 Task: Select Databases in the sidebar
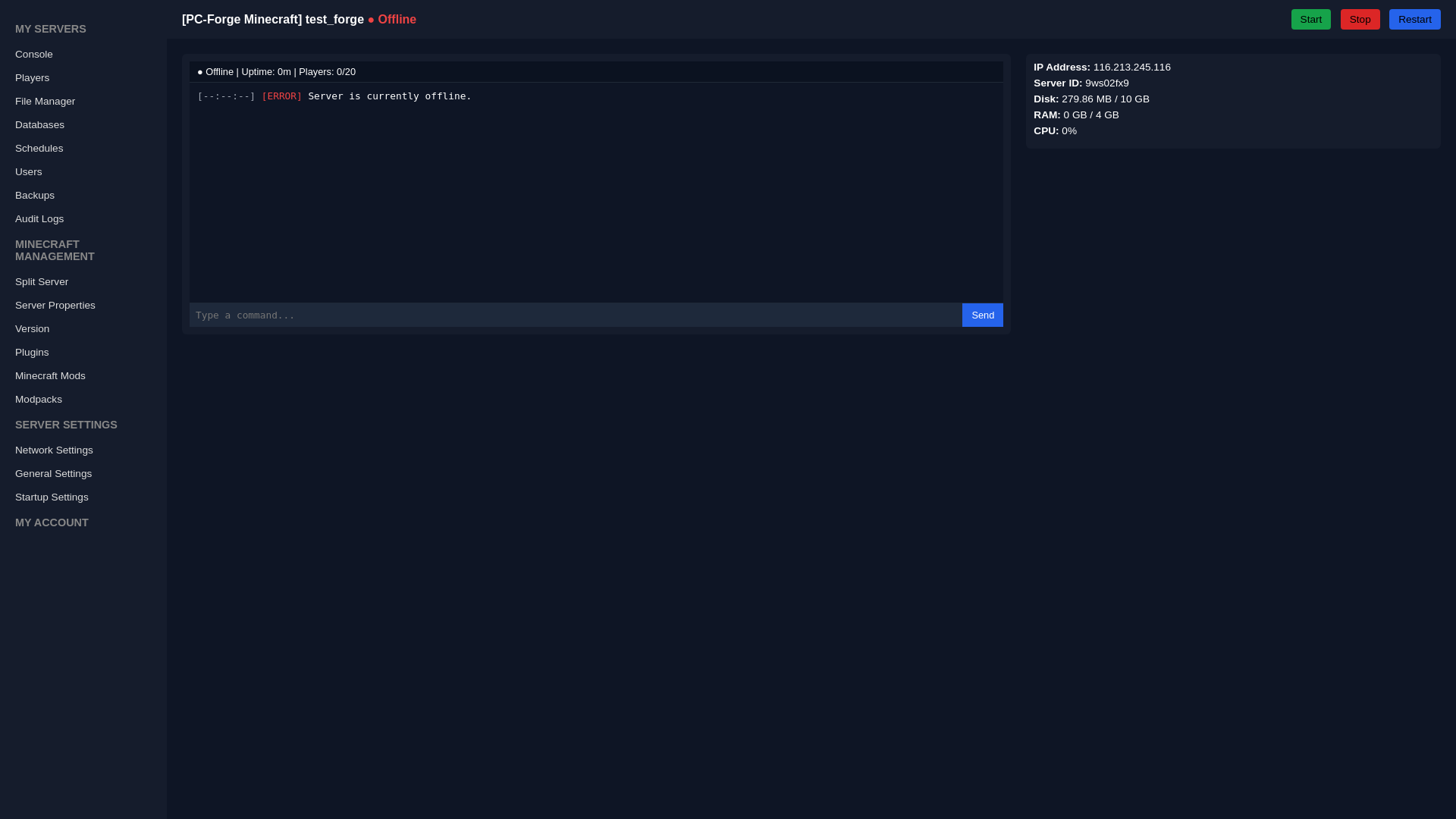tap(39, 125)
